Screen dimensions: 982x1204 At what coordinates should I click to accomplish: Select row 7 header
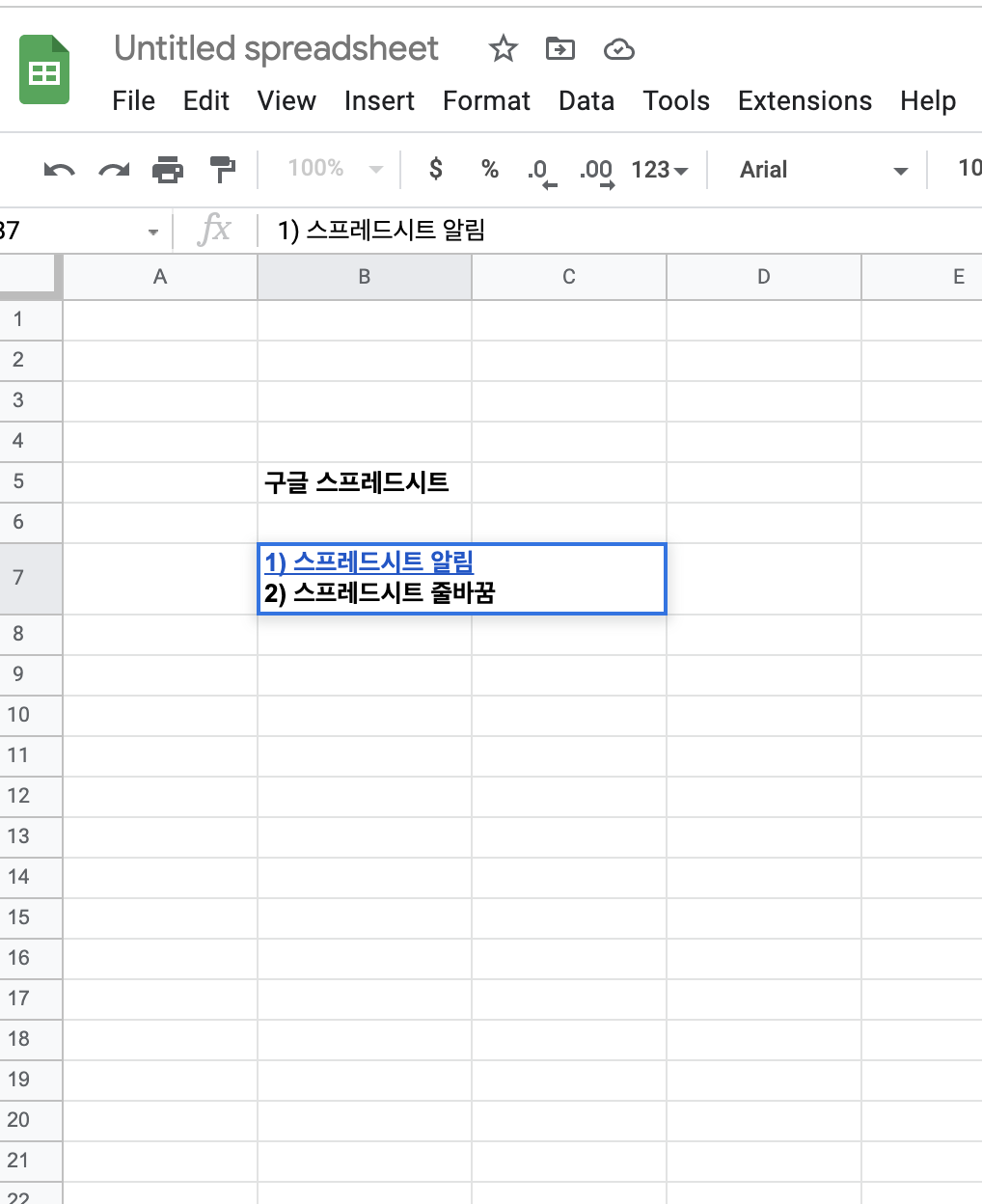(x=31, y=578)
